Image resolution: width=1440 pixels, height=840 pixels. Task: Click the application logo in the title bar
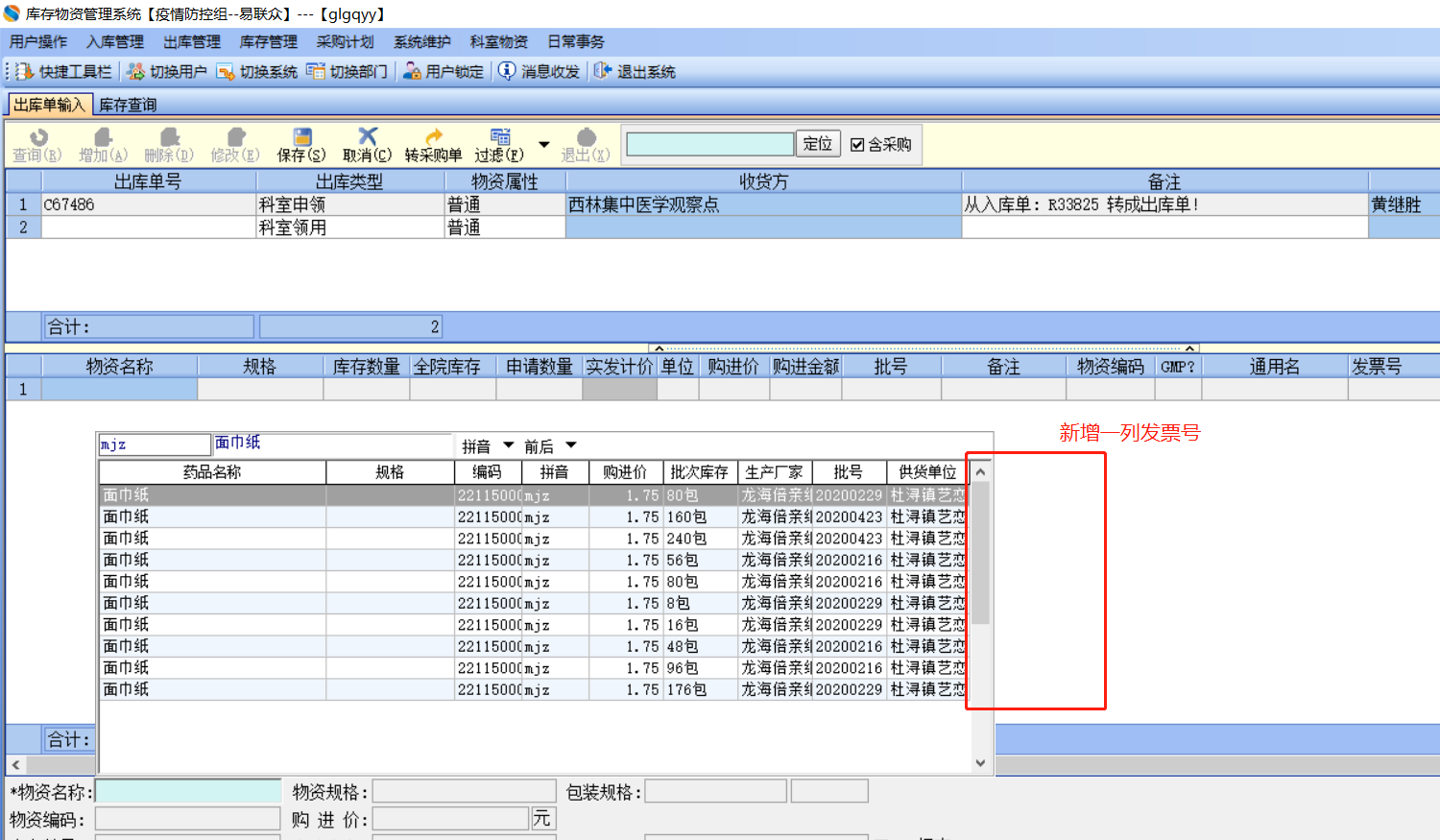click(x=12, y=13)
